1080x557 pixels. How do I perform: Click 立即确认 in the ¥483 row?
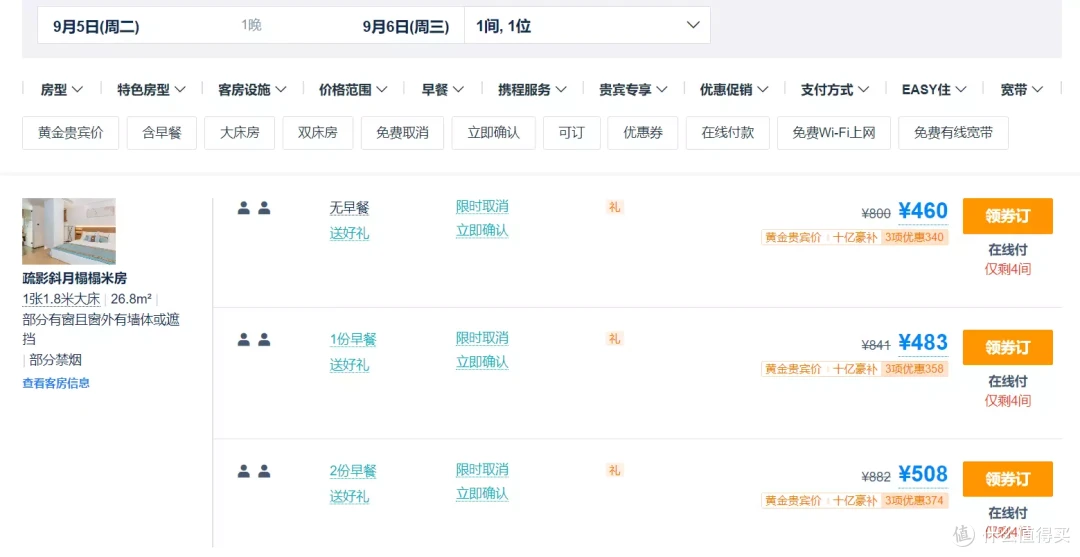(x=482, y=362)
